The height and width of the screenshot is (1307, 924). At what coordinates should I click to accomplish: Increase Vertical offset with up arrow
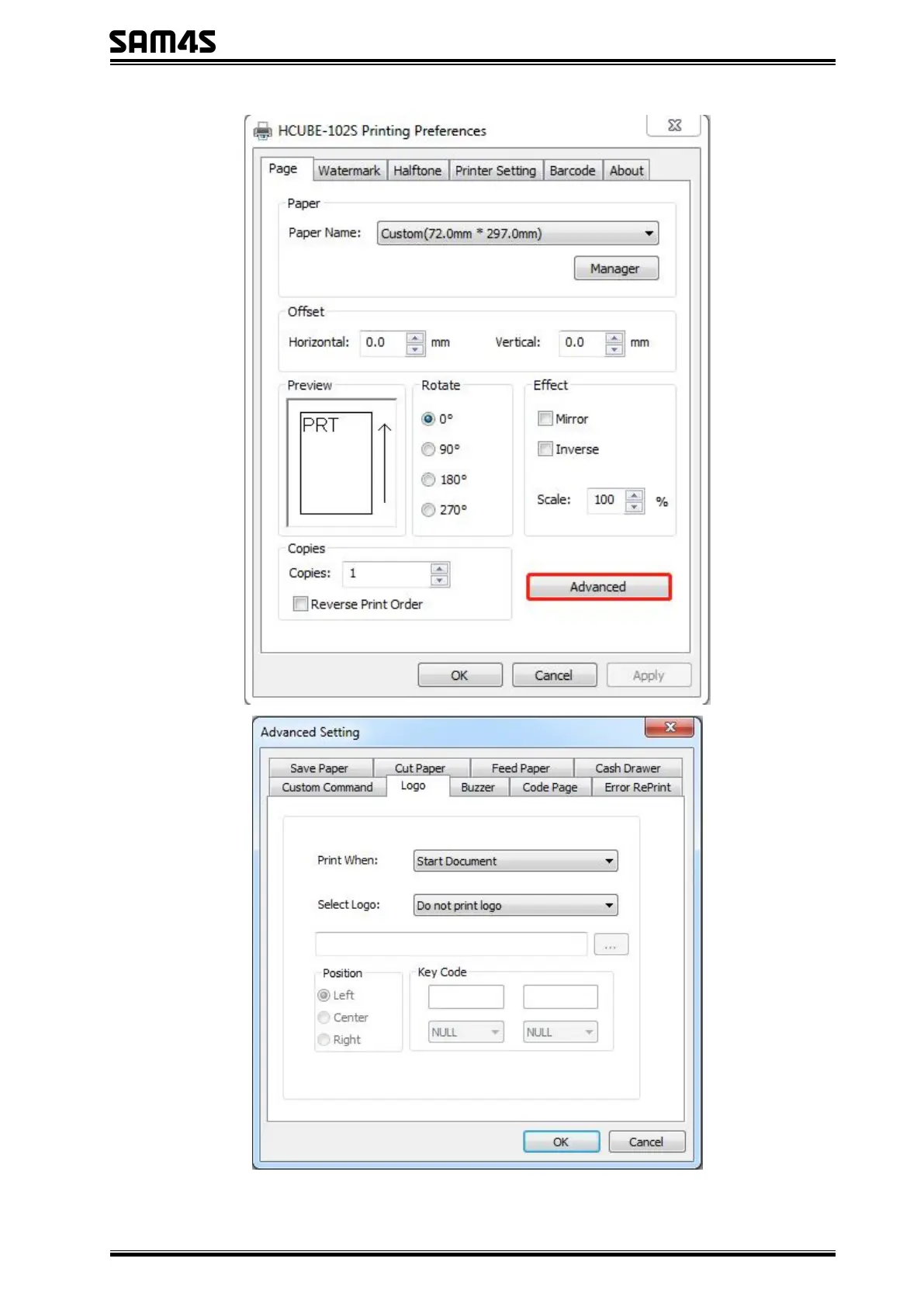[x=614, y=337]
